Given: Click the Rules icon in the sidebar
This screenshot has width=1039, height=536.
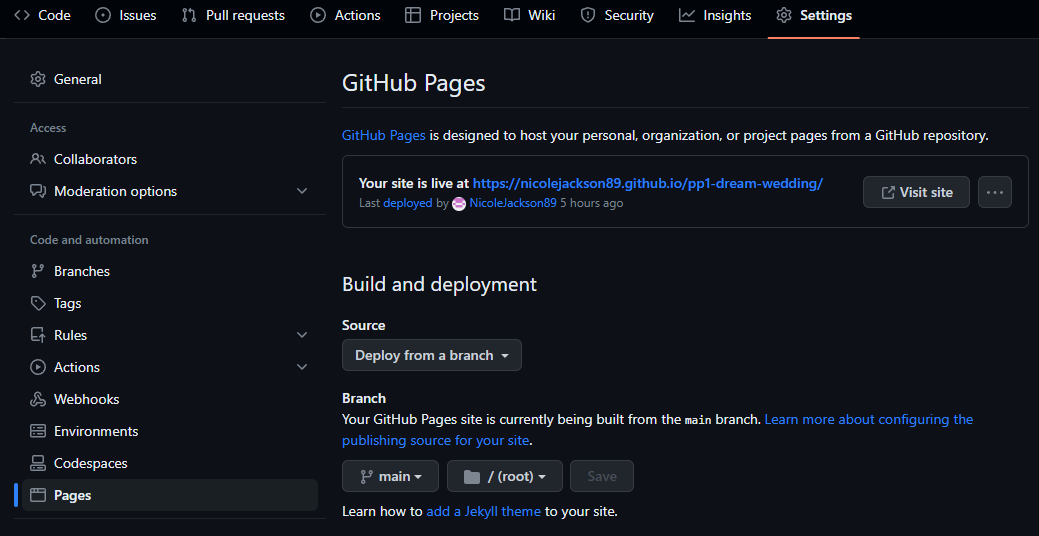Looking at the screenshot, I should pos(38,335).
